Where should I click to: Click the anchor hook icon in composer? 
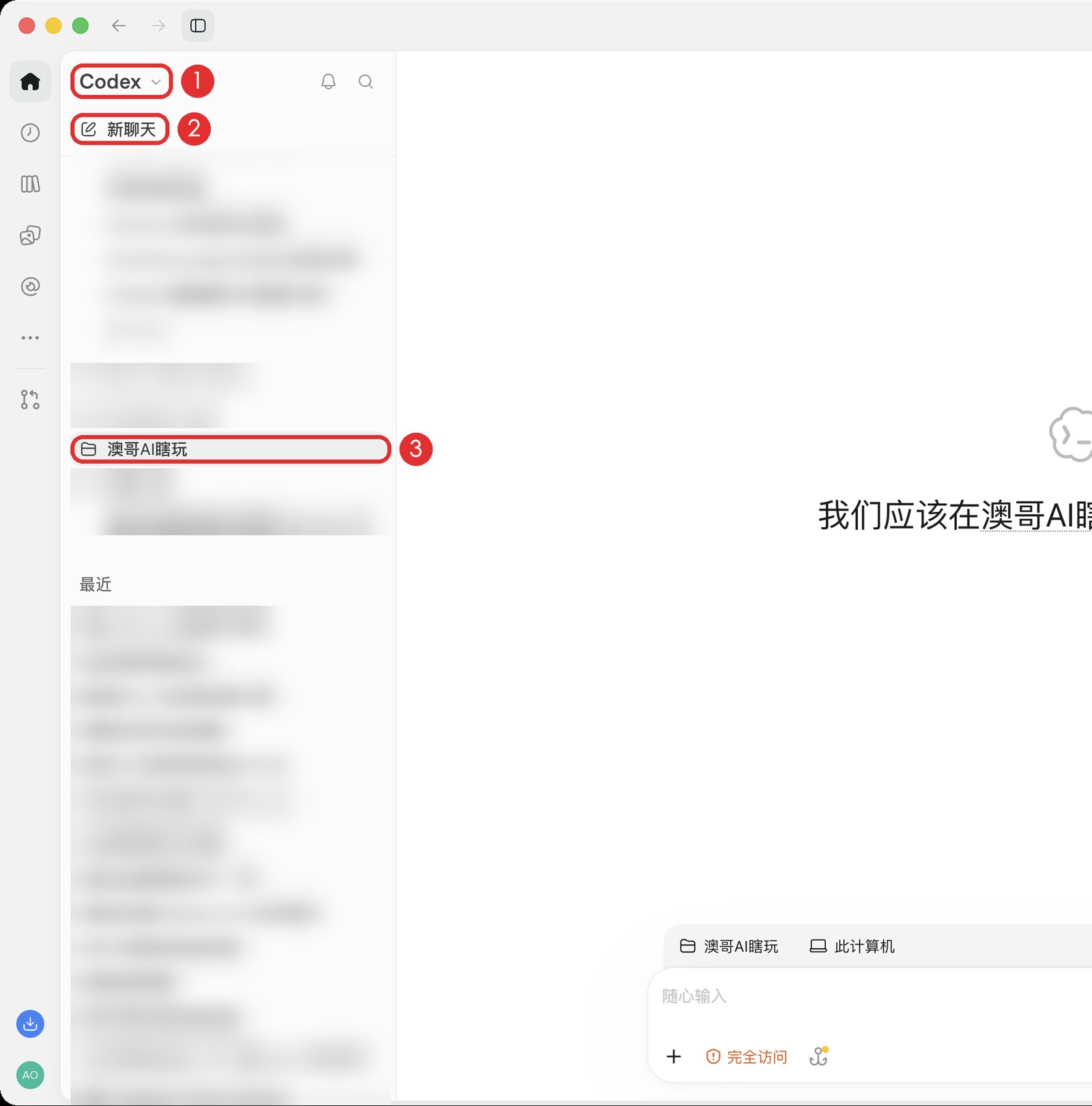click(818, 1057)
